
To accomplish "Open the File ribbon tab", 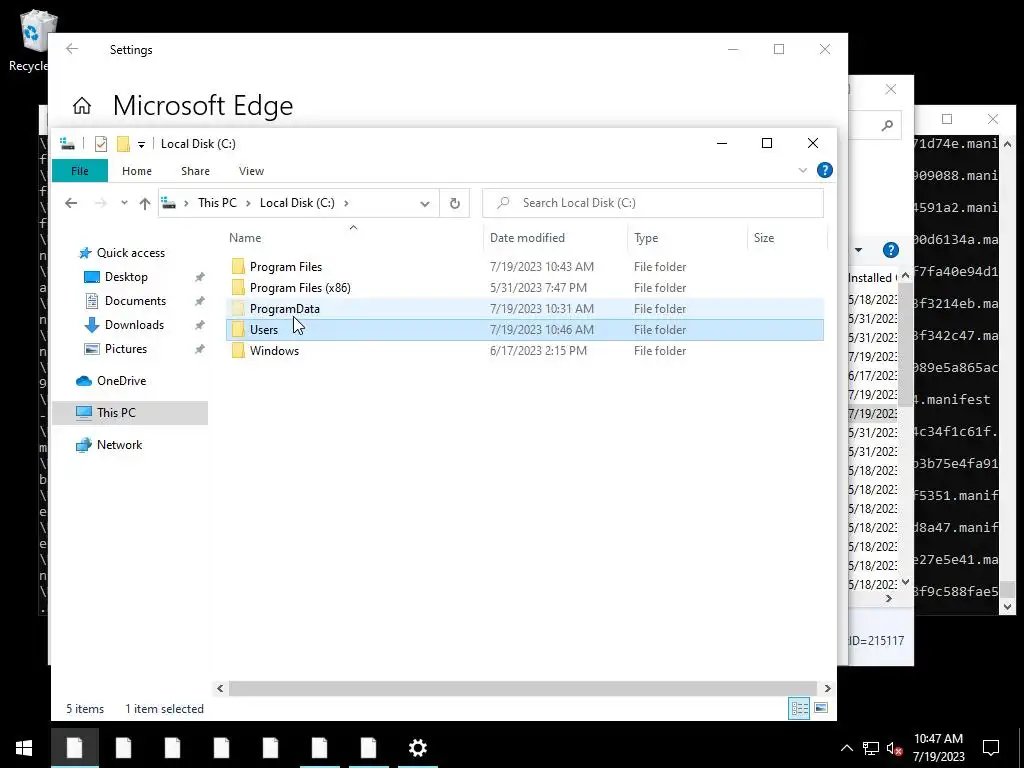I will (x=80, y=171).
